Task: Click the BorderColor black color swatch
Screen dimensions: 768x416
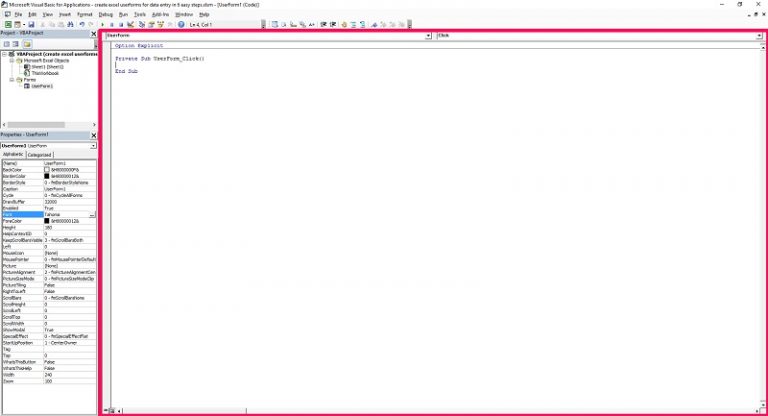Action: (46, 176)
